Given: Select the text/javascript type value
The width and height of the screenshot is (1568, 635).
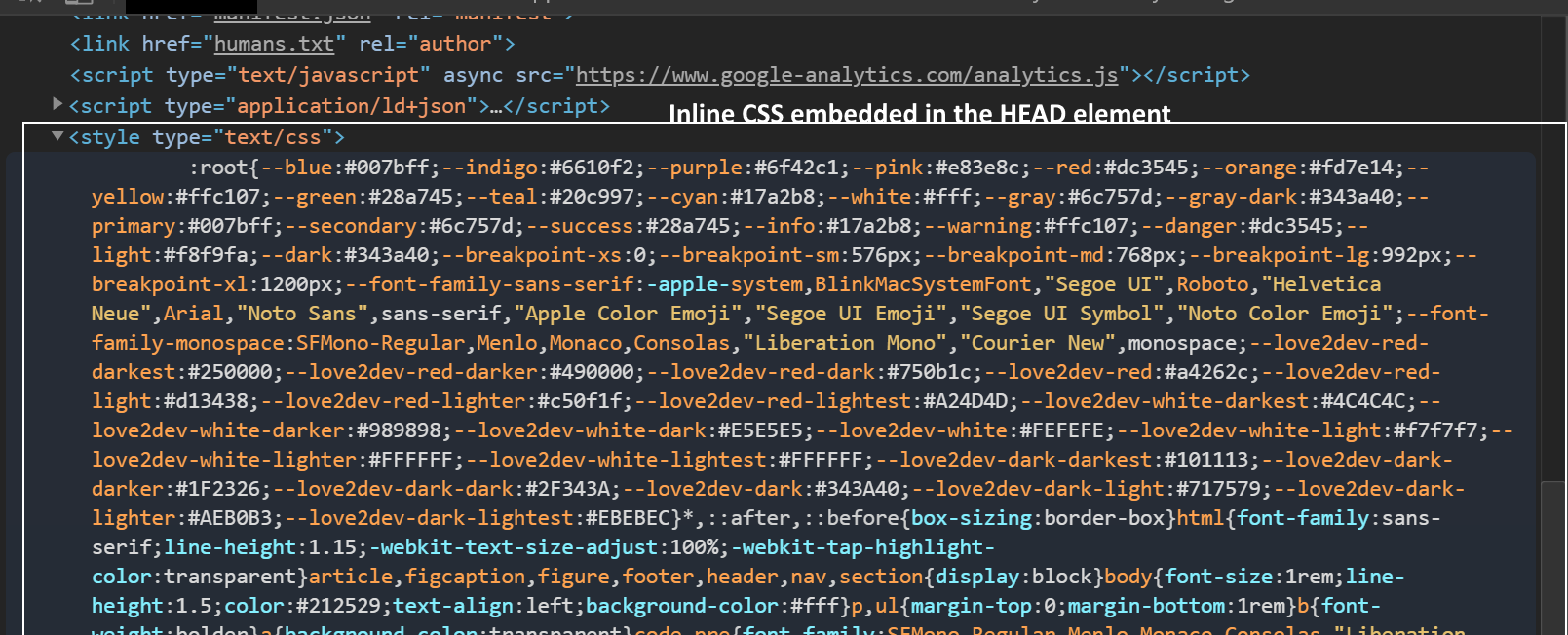Looking at the screenshot, I should pos(328,75).
